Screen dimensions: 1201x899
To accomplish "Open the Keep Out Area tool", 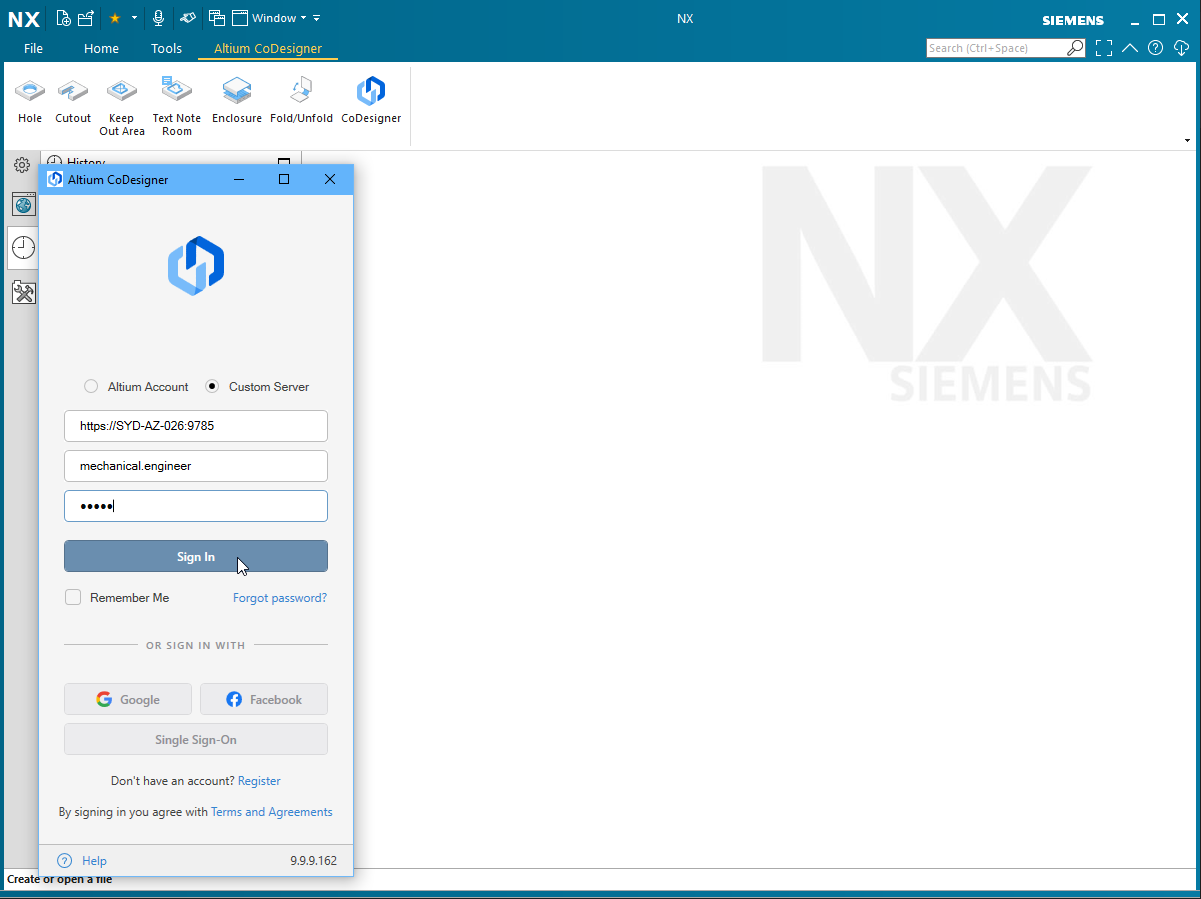I will coord(121,100).
